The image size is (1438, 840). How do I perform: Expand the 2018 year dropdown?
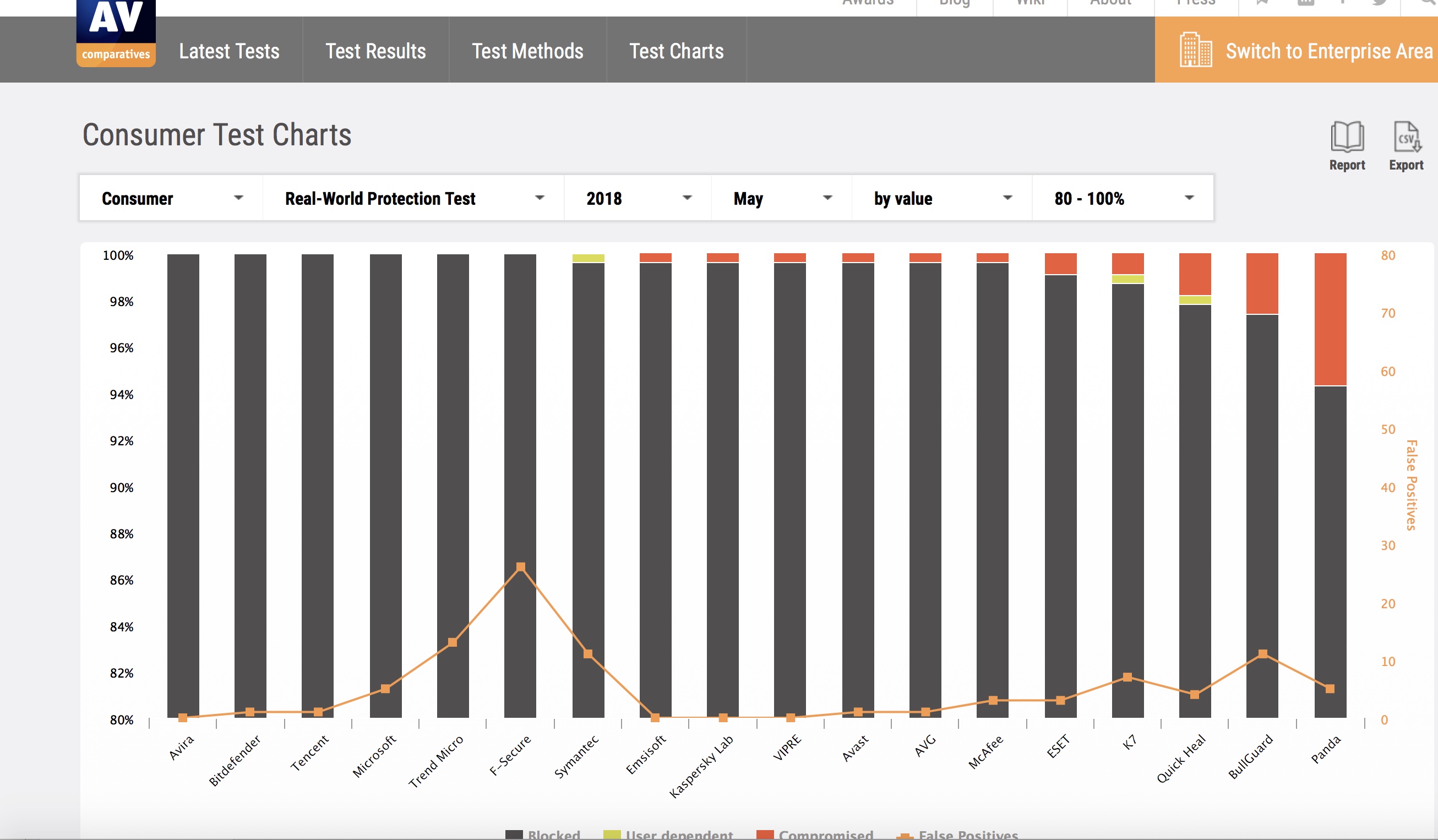638,198
